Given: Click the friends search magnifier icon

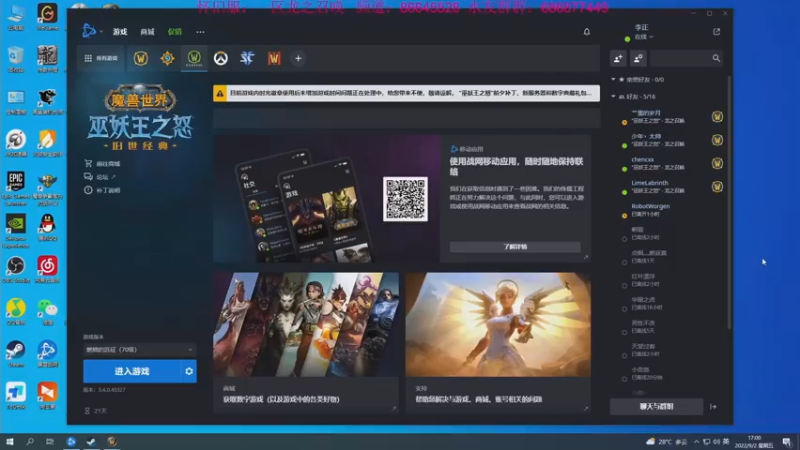Looking at the screenshot, I should 716,59.
